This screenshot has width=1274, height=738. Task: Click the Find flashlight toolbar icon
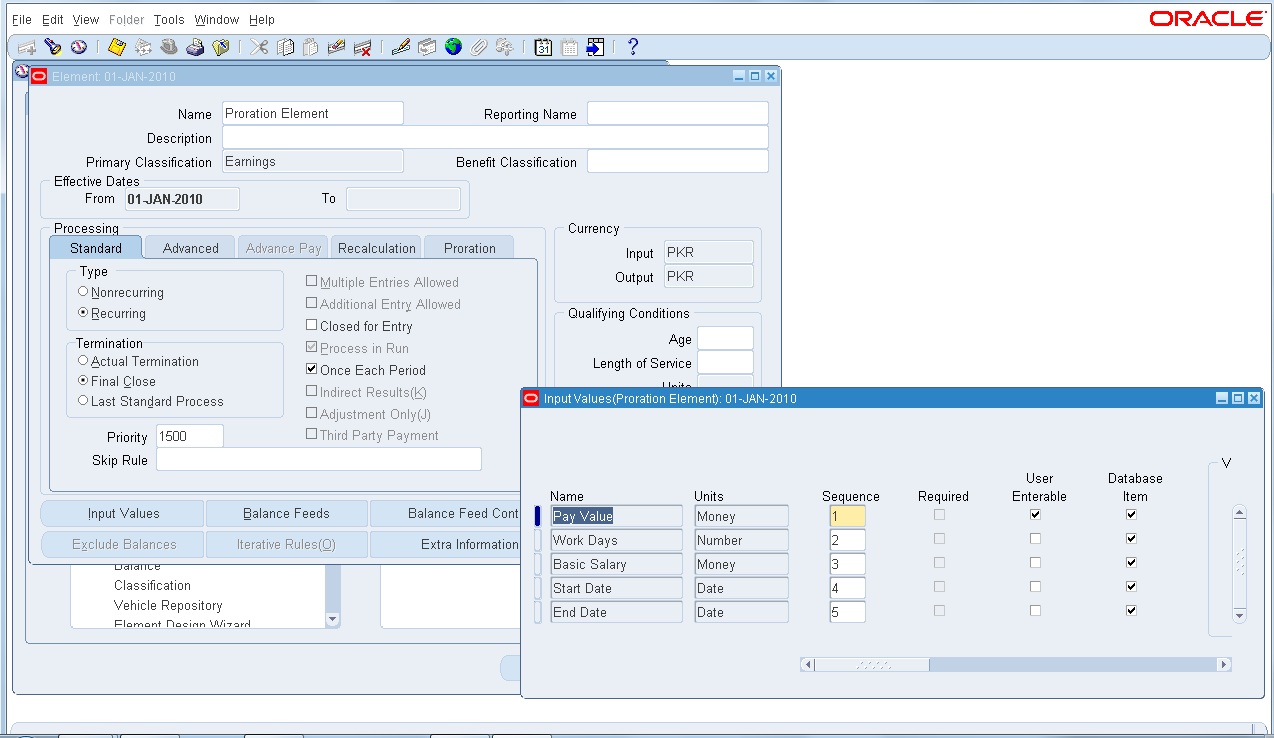click(52, 47)
